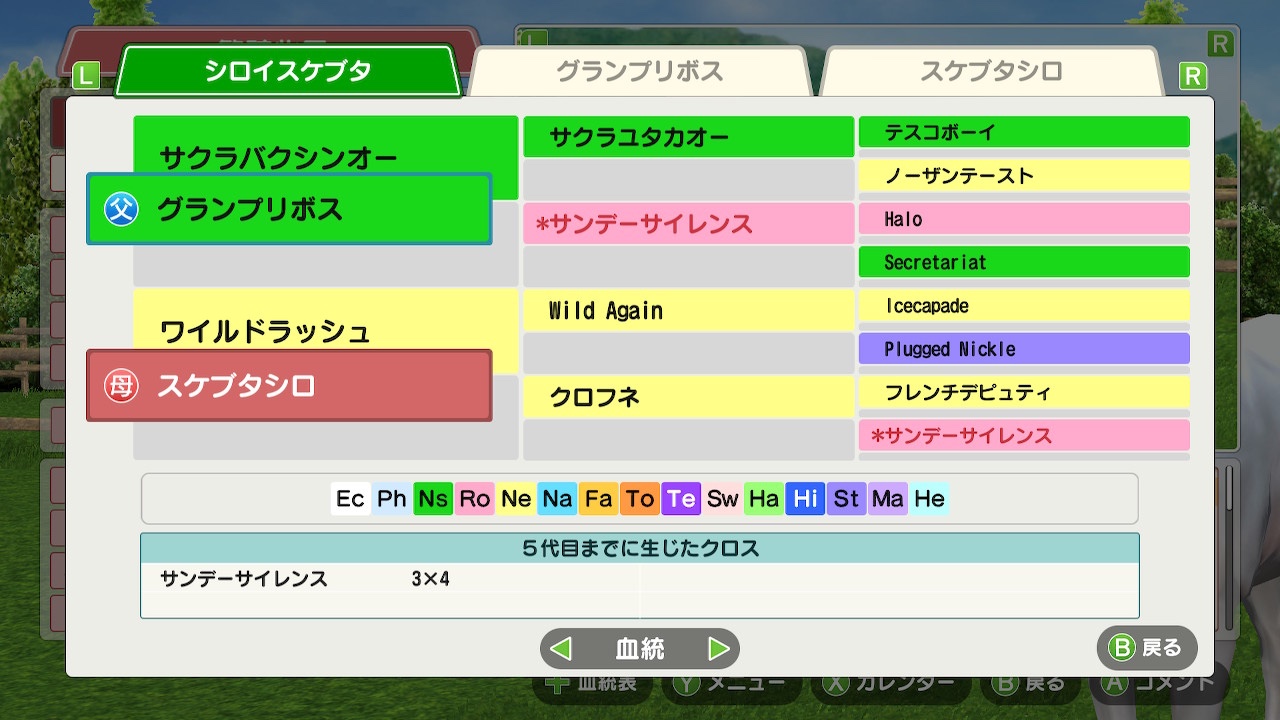Select the purple Te bloodline chip
Screen dimensions: 1280x720
(x=681, y=499)
